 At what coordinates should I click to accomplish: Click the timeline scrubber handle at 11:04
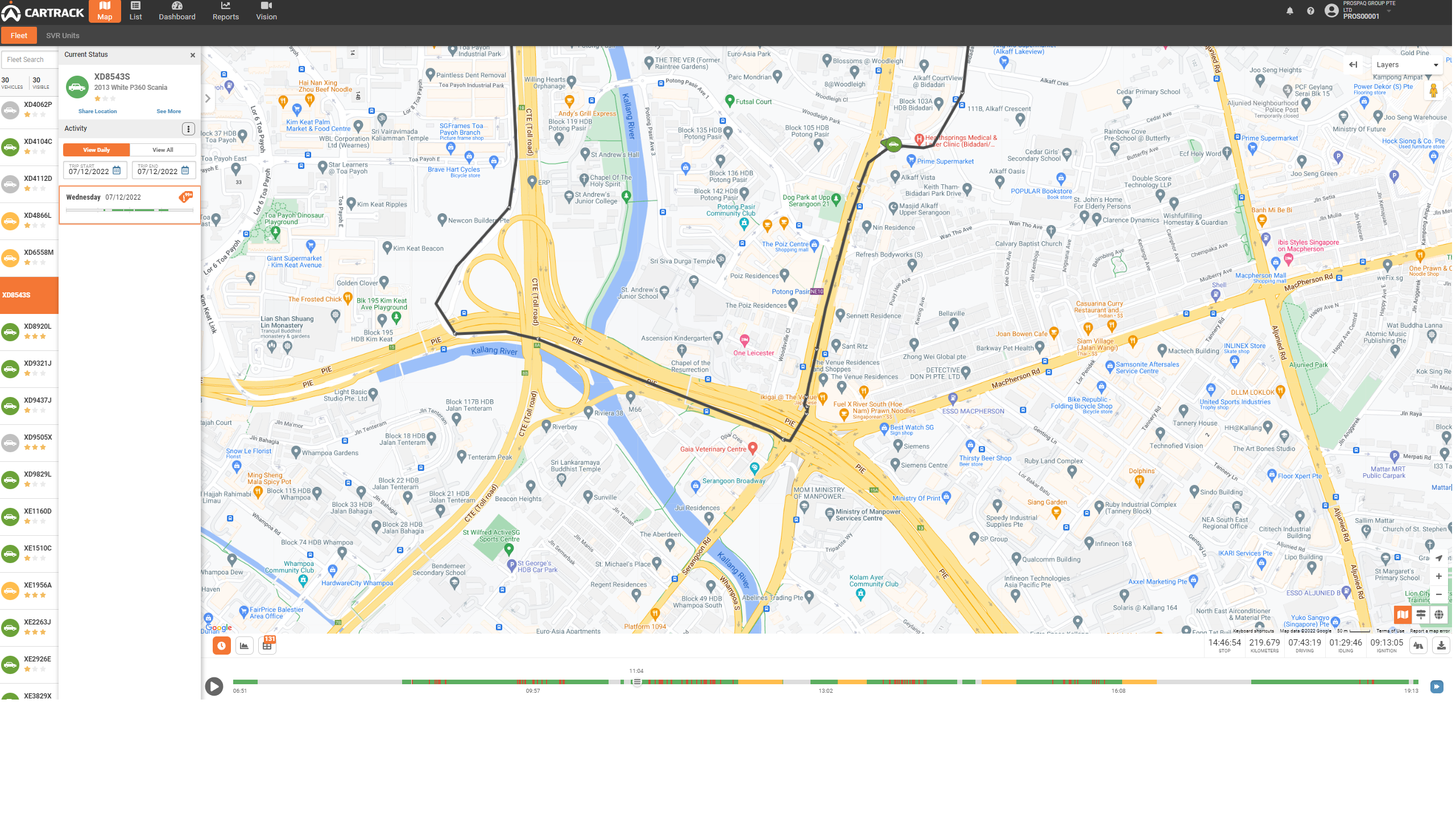[637, 682]
